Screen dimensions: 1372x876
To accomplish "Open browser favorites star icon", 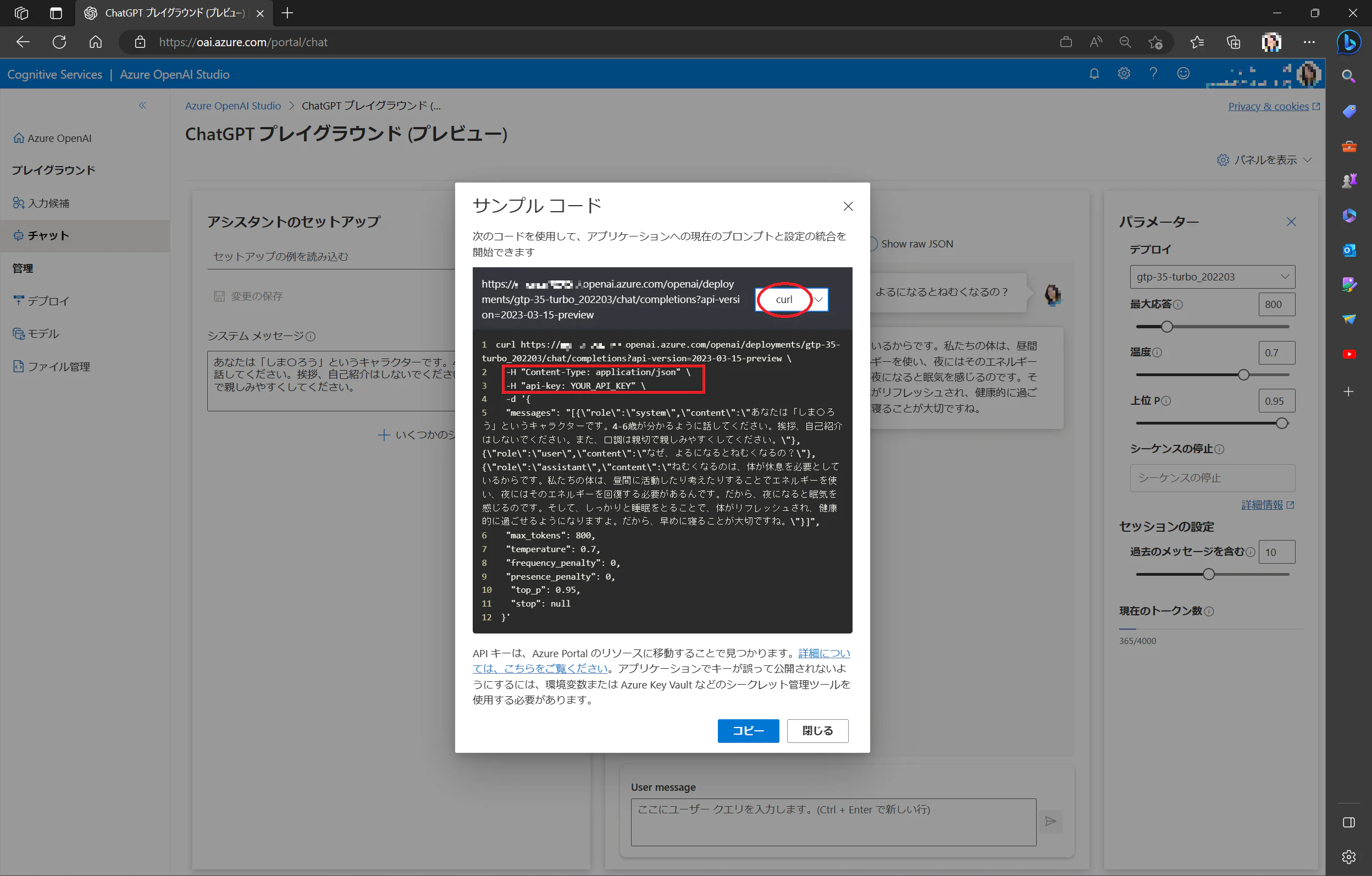I will 1197,42.
